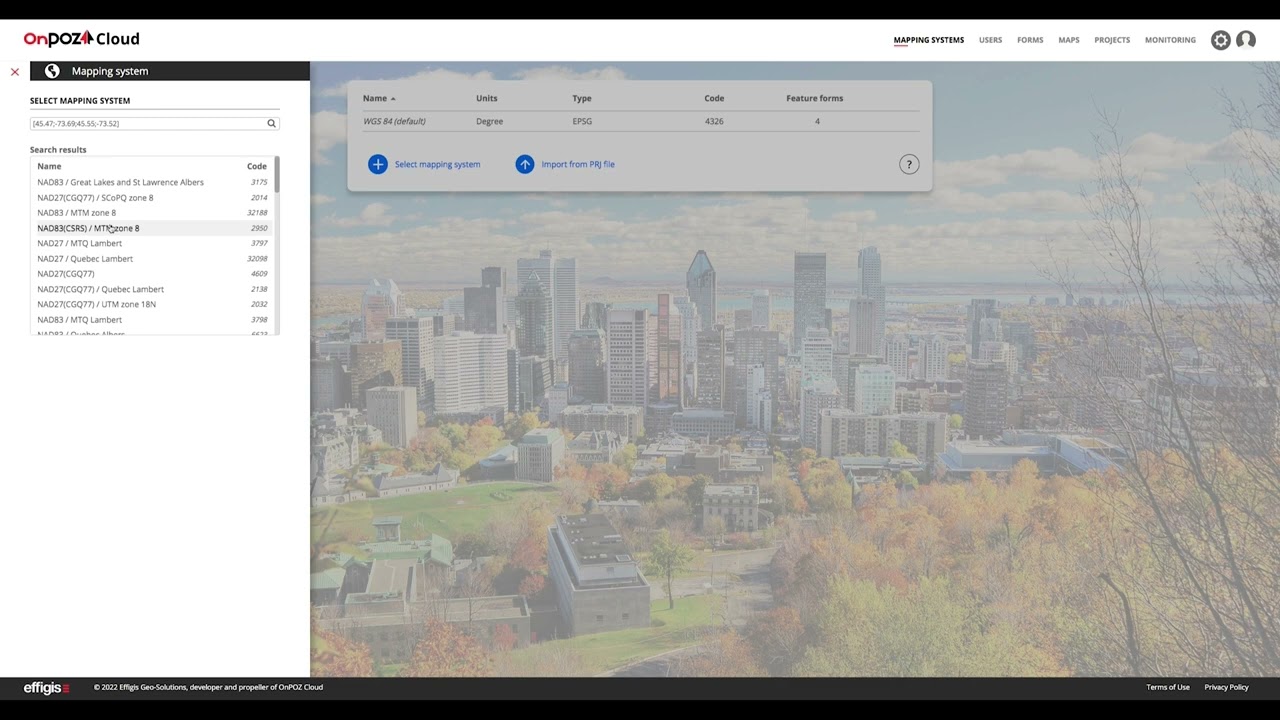Click the Effigis logo in the footer

[x=47, y=688]
